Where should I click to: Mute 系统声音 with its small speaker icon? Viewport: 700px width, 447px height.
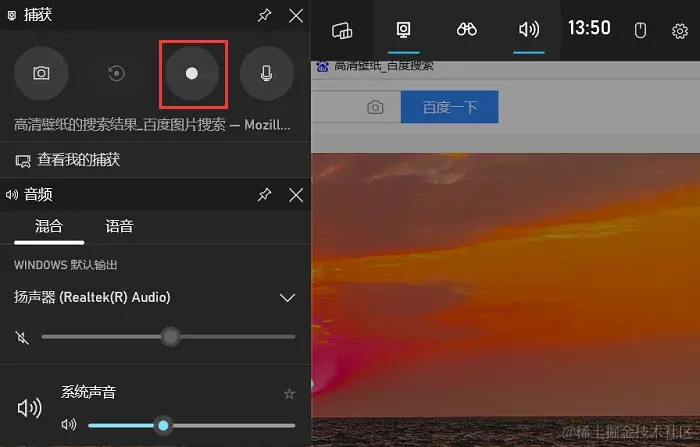[x=69, y=424]
